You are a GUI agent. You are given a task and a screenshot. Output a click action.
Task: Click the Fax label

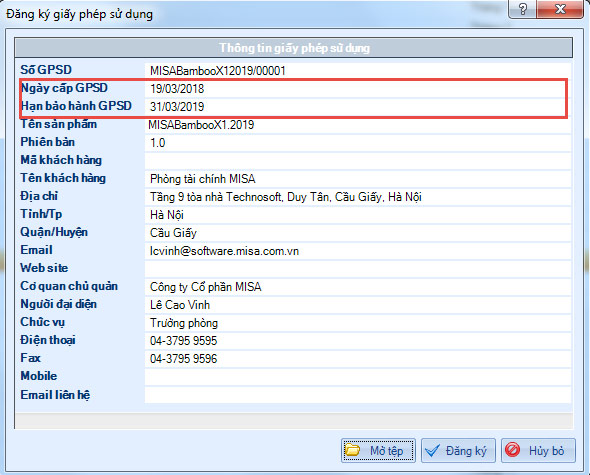(30, 358)
